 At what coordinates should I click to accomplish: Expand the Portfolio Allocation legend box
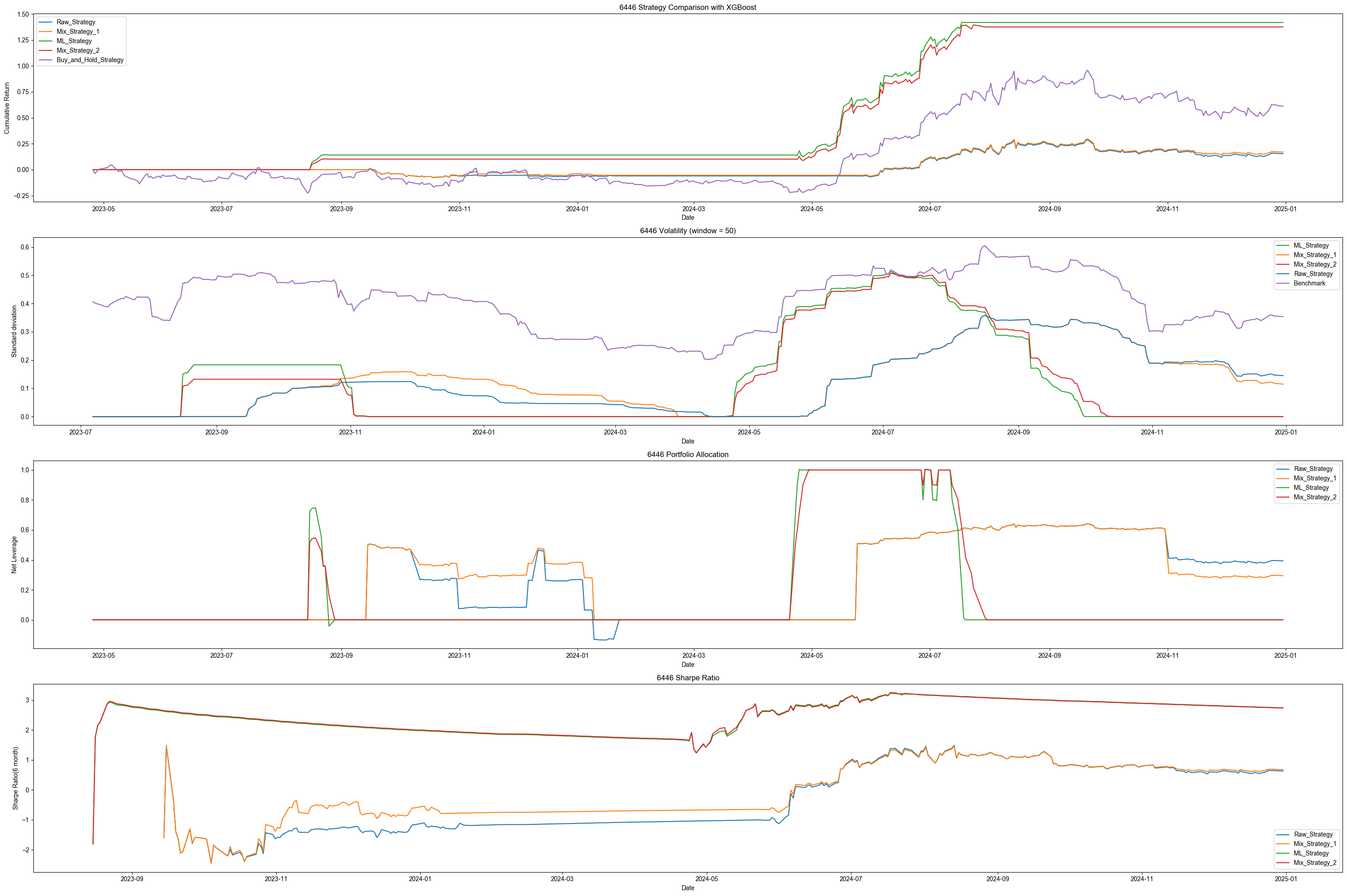coord(1306,483)
